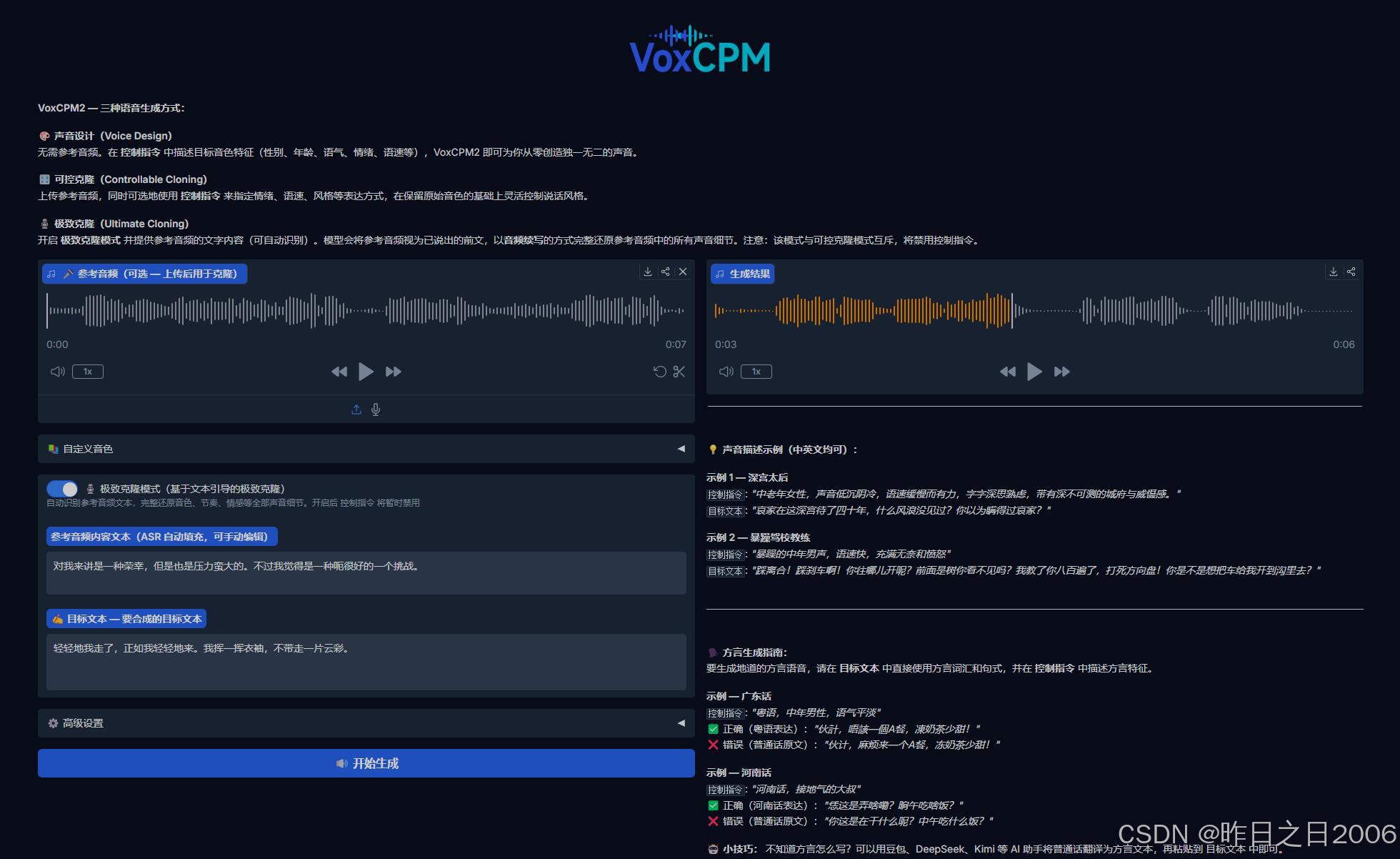Image resolution: width=1400 pixels, height=859 pixels.
Task: Share the reference audio
Action: (x=665, y=272)
